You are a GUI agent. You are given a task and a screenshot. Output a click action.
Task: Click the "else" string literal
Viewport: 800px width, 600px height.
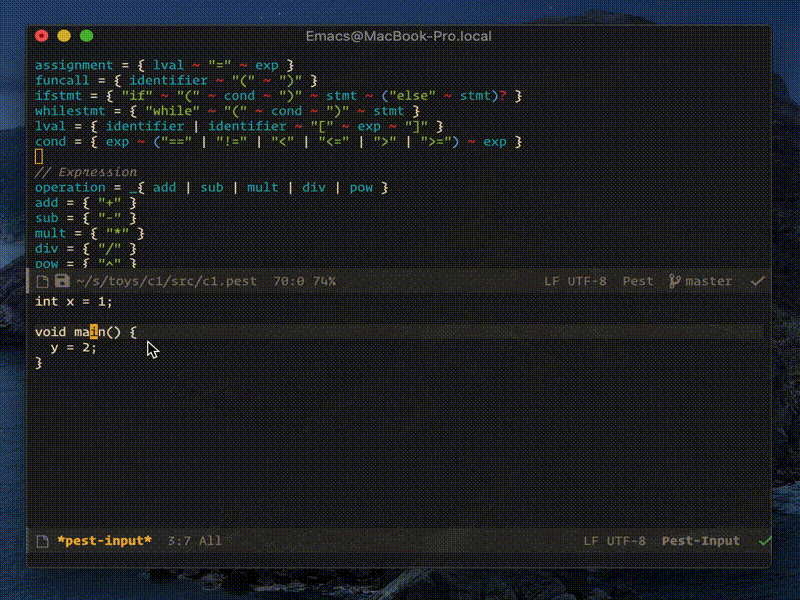pyautogui.click(x=412, y=96)
